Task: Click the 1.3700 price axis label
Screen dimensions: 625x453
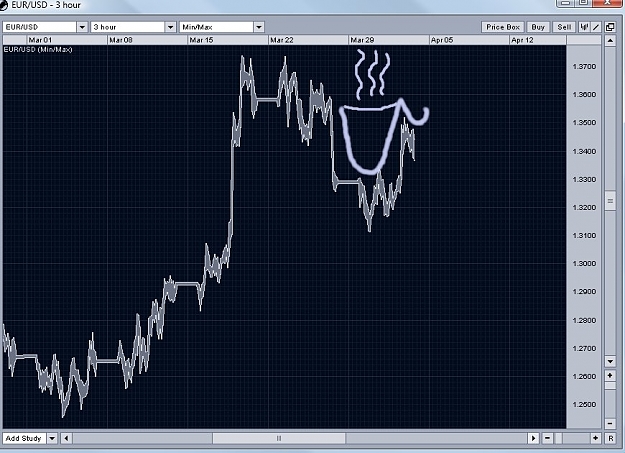Action: click(584, 67)
